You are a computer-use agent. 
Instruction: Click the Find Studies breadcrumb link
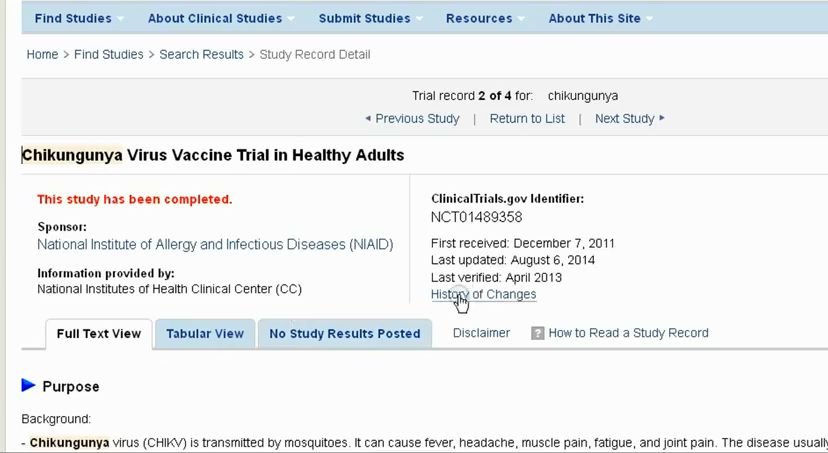pyautogui.click(x=111, y=54)
